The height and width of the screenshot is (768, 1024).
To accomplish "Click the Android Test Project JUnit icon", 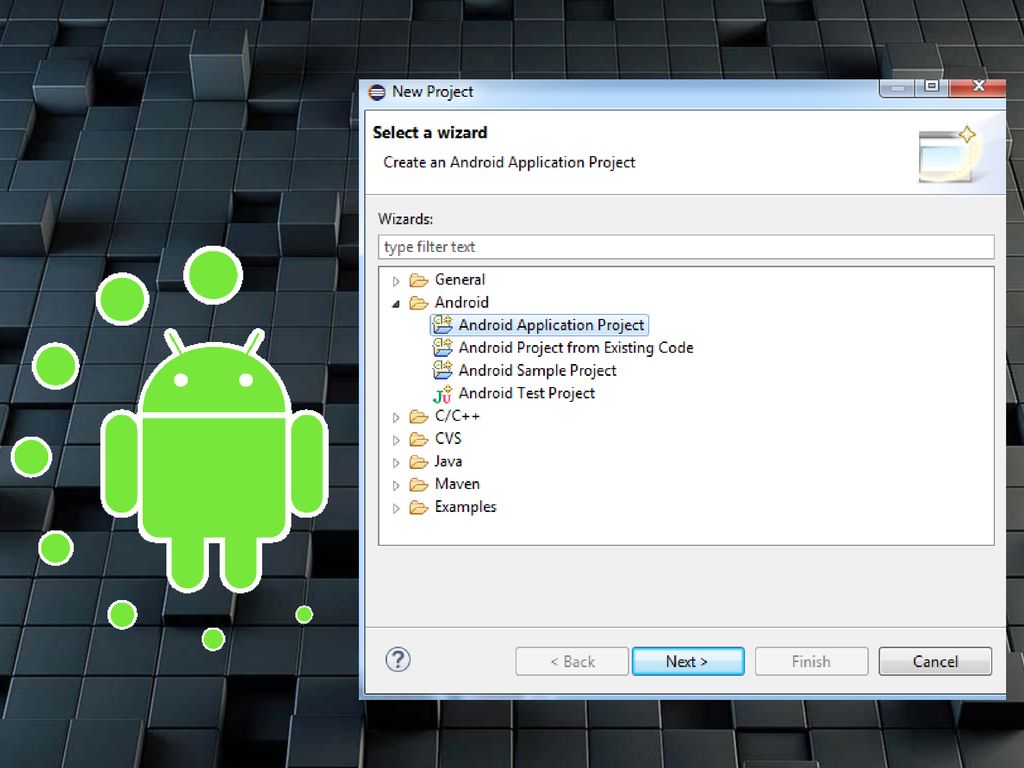I will (x=442, y=394).
